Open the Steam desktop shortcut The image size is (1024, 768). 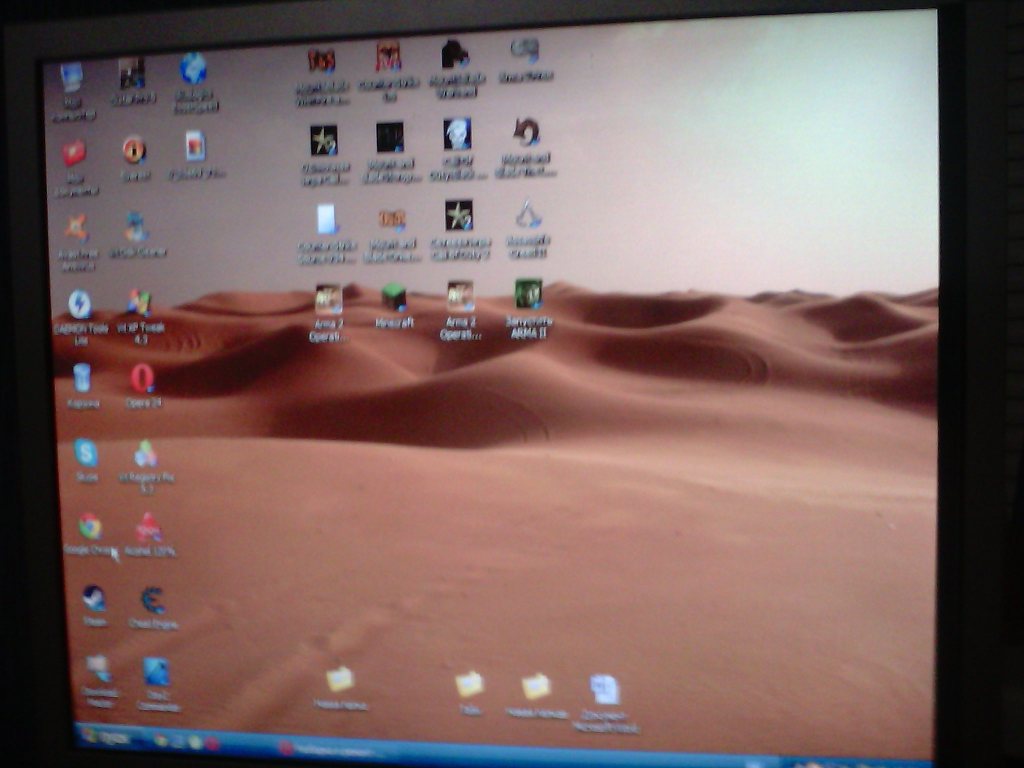coord(94,599)
